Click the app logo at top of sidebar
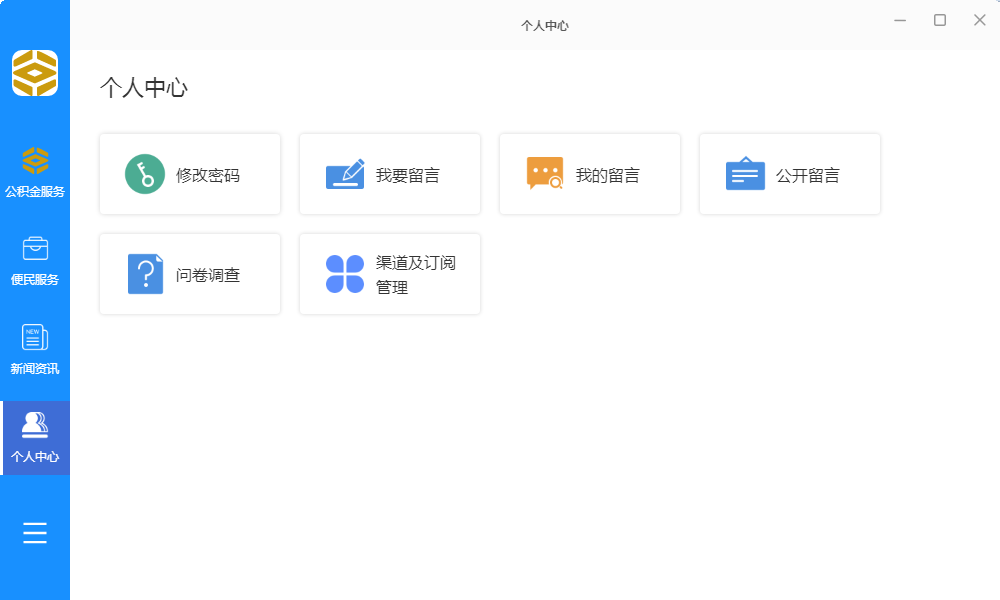Viewport: 1000px width, 600px height. [35, 73]
